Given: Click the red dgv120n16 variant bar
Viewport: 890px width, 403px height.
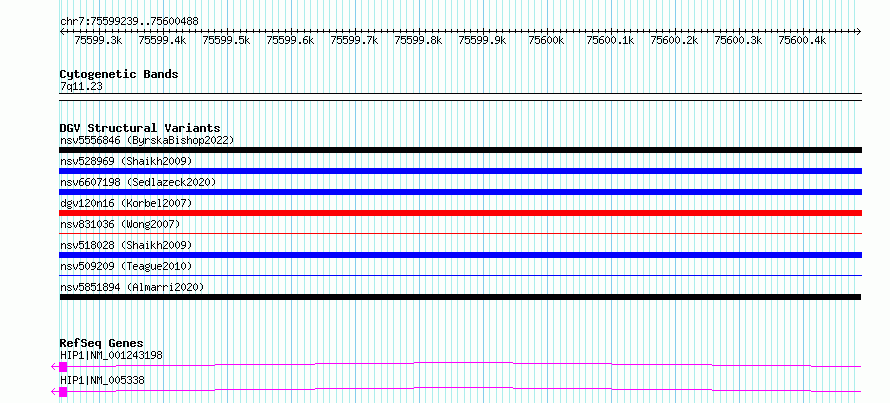Looking at the screenshot, I should (x=460, y=213).
